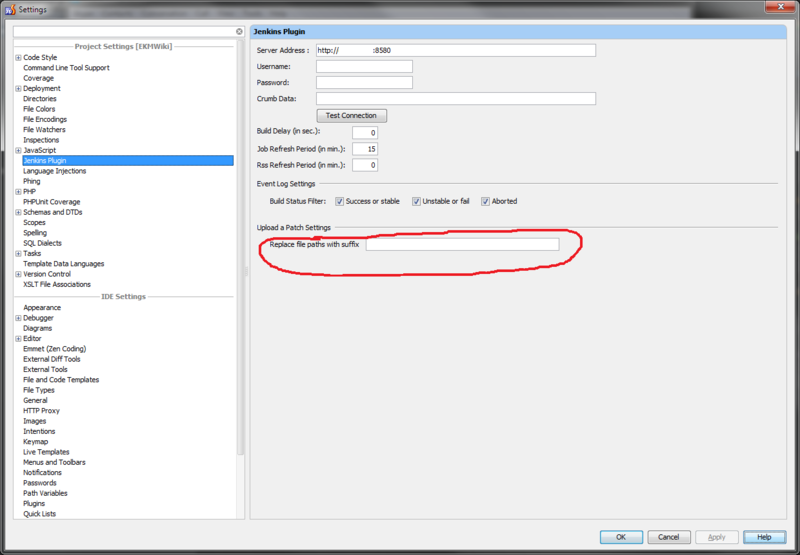
Task: Expand the JavaScript tree node
Action: tap(18, 150)
